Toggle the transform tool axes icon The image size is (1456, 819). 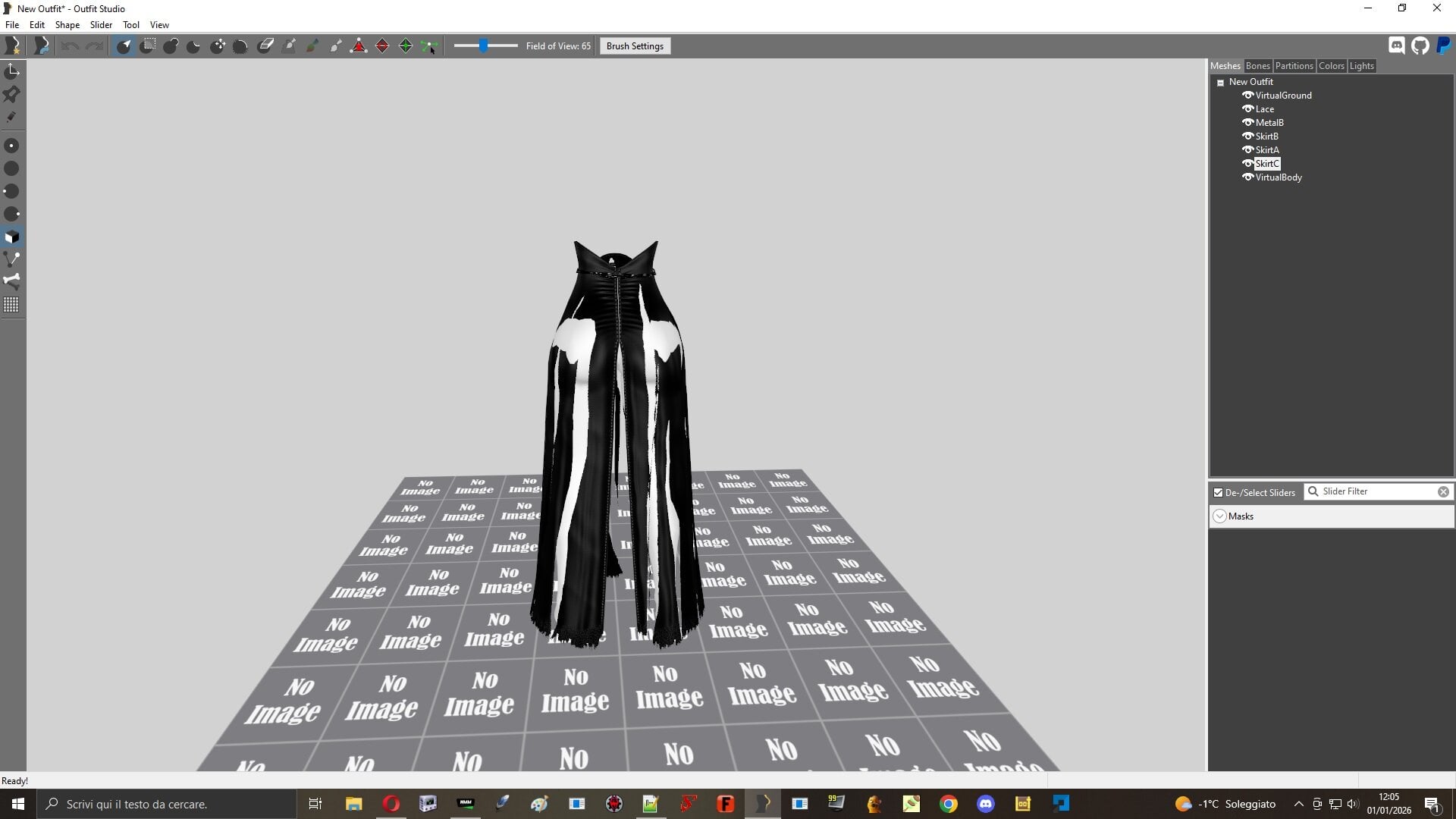coord(12,71)
